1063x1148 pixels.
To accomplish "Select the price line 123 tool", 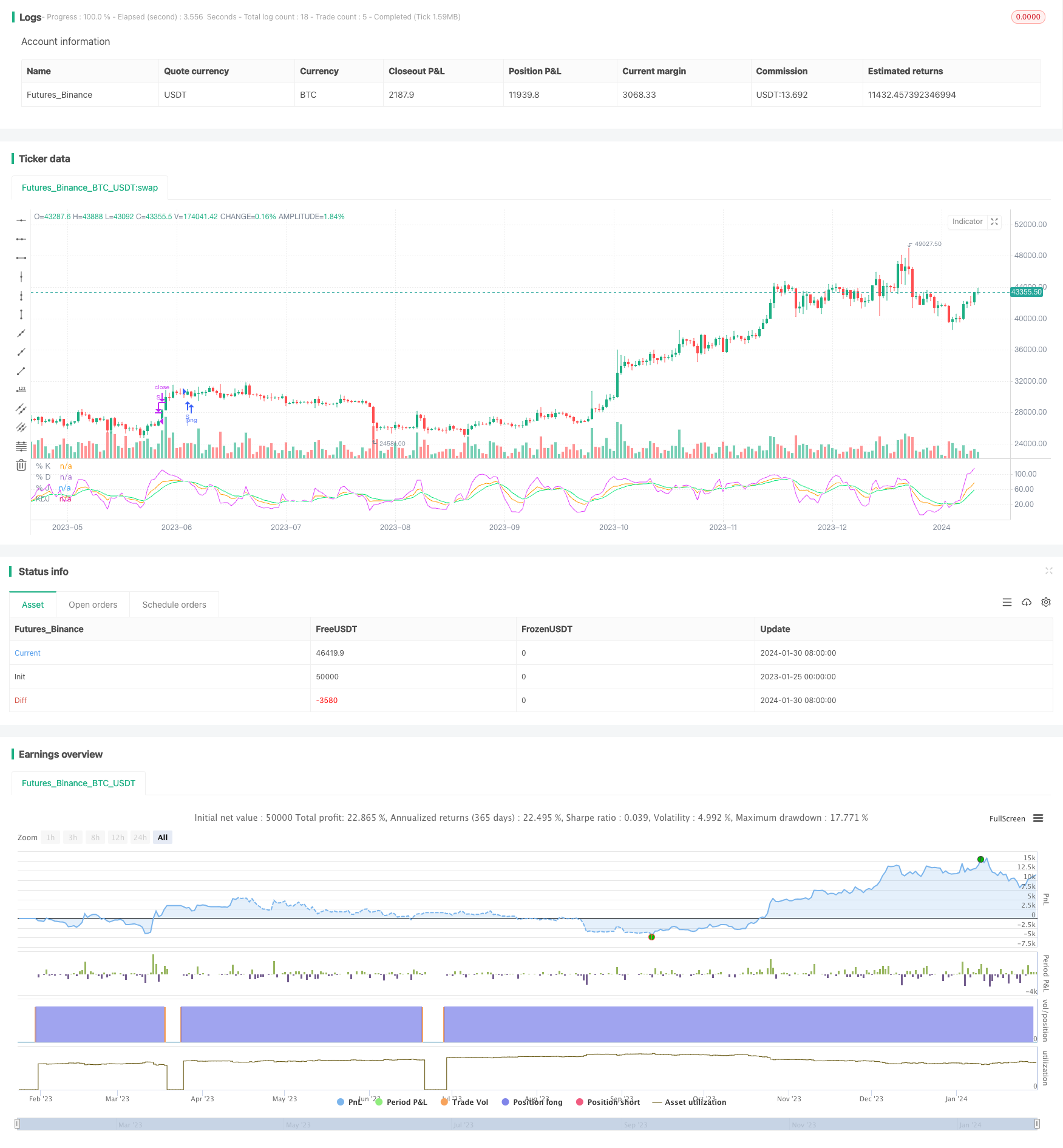I will (x=21, y=390).
